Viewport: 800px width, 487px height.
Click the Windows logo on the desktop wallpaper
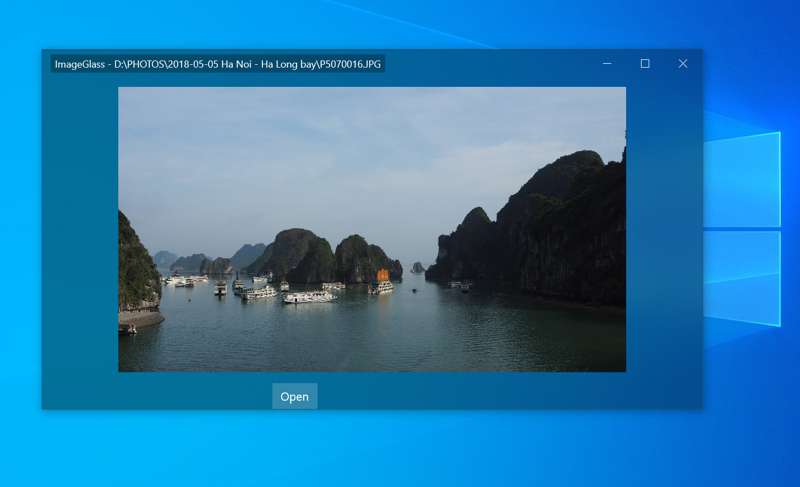[x=740, y=228]
